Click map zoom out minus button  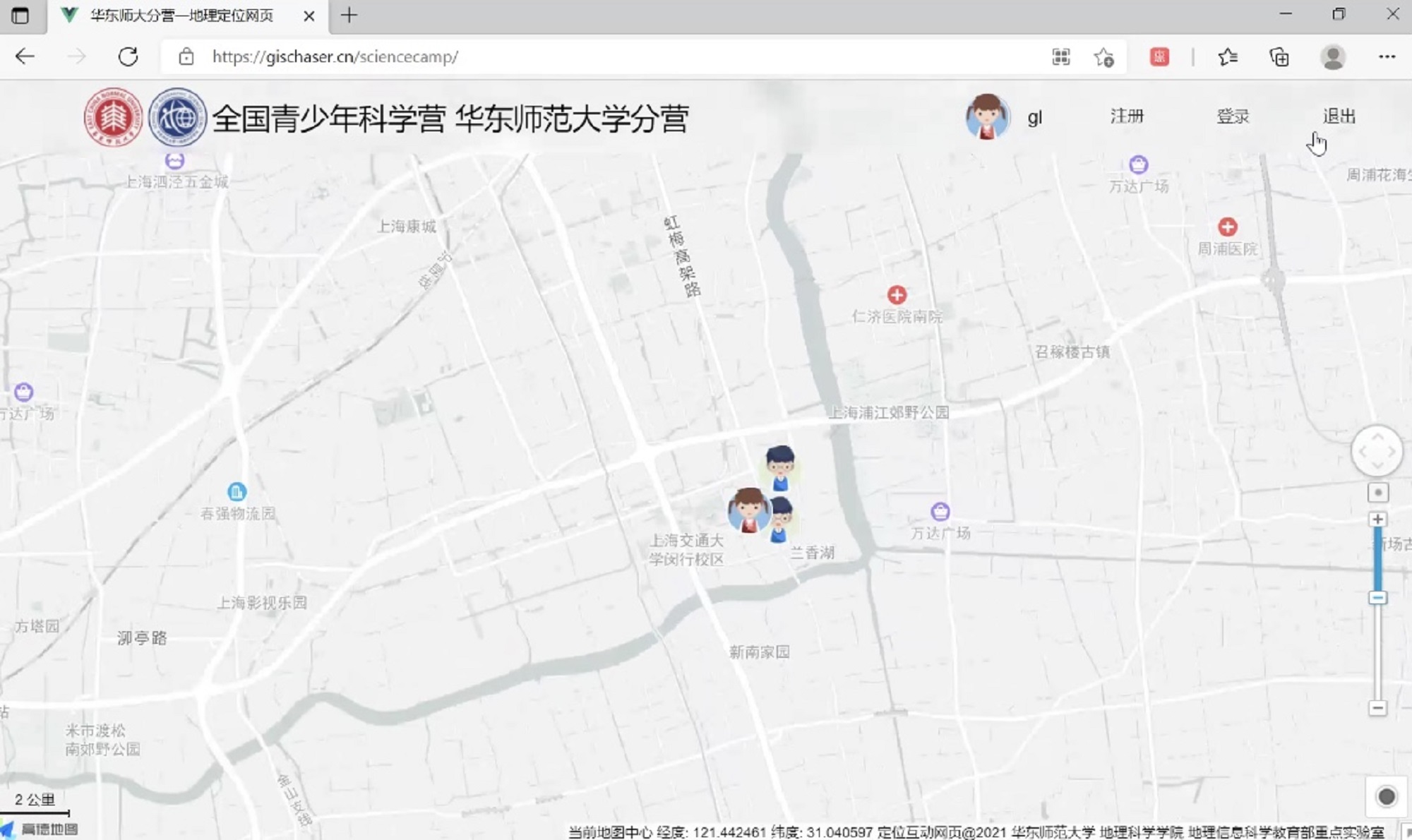[1377, 708]
